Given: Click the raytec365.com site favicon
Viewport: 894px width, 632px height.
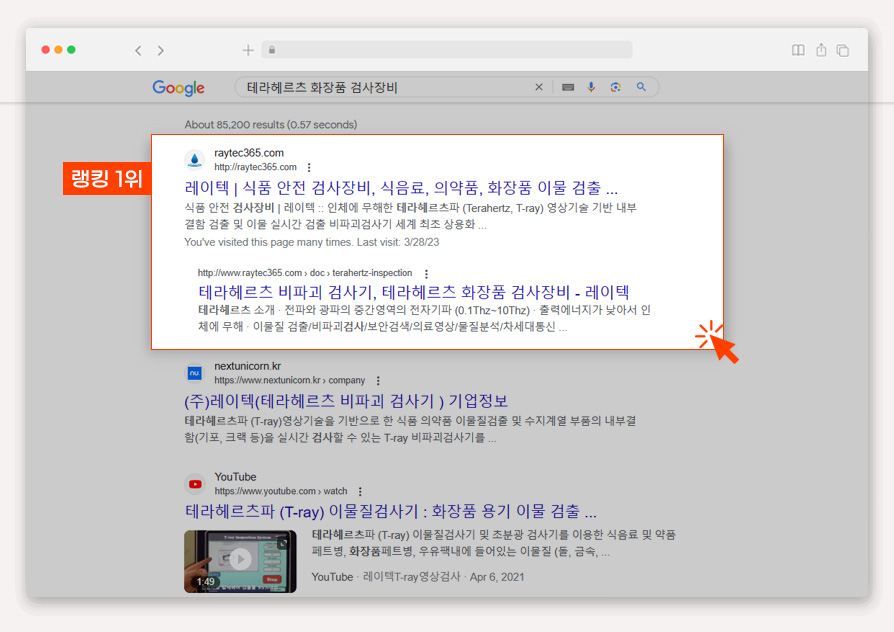Looking at the screenshot, I should pos(194,160).
